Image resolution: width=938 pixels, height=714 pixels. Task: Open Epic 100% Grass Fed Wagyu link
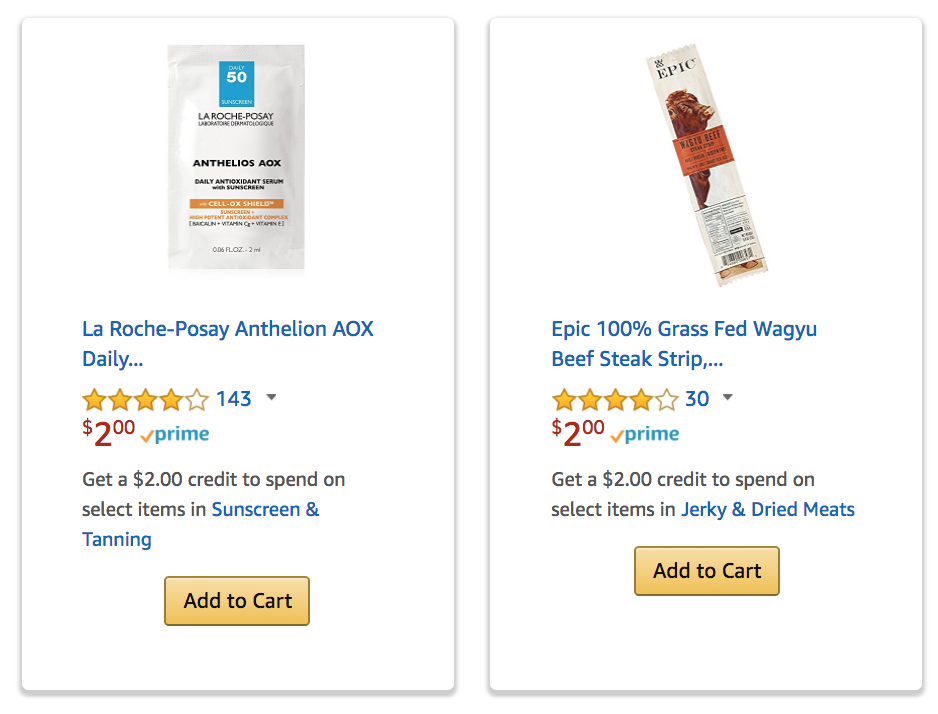coord(684,344)
